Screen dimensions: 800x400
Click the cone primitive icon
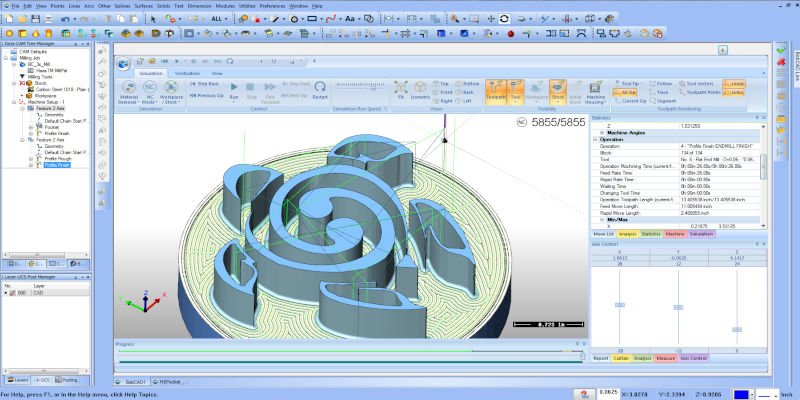[x=35, y=34]
